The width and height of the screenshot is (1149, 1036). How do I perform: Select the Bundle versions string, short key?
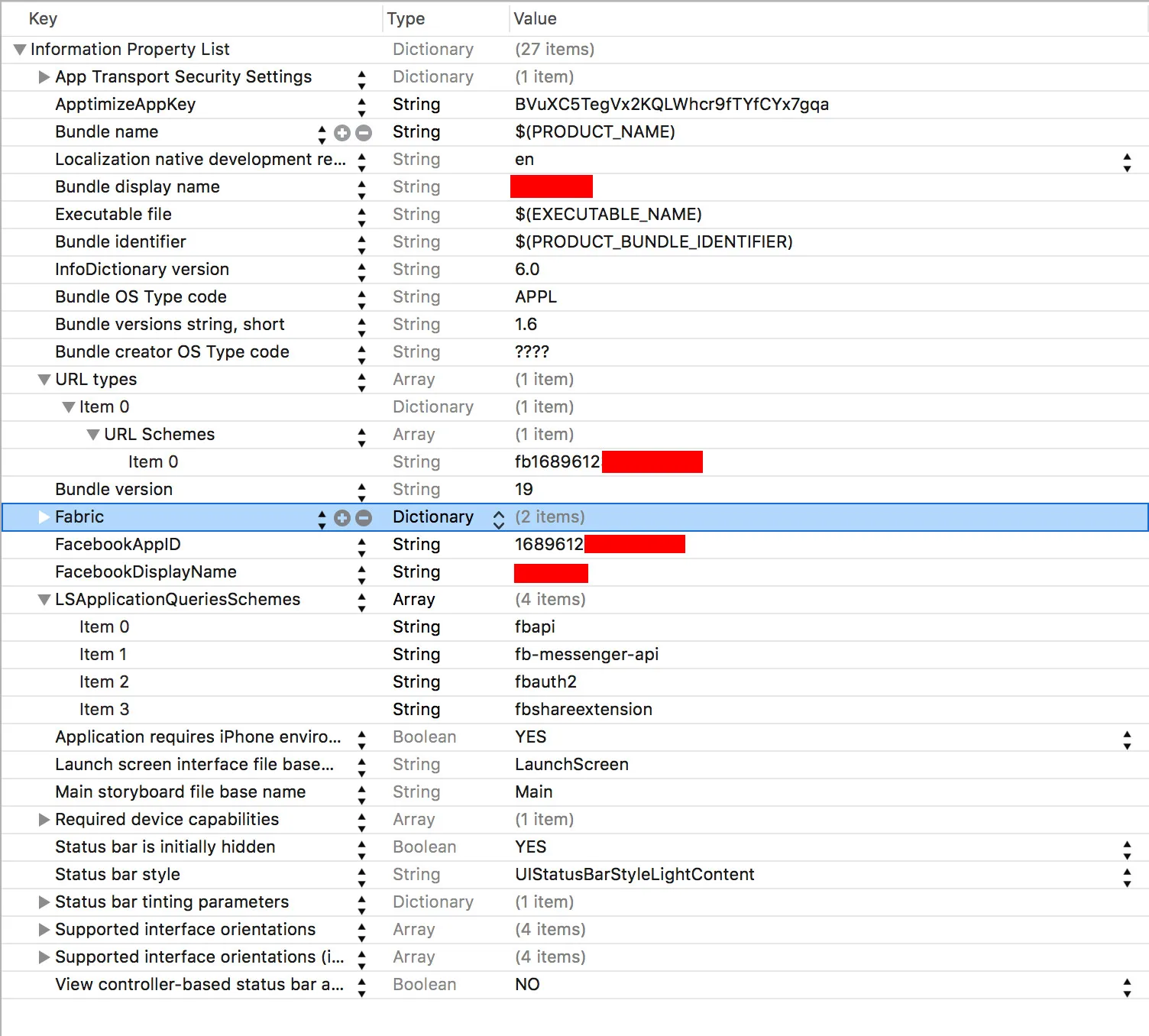[170, 325]
